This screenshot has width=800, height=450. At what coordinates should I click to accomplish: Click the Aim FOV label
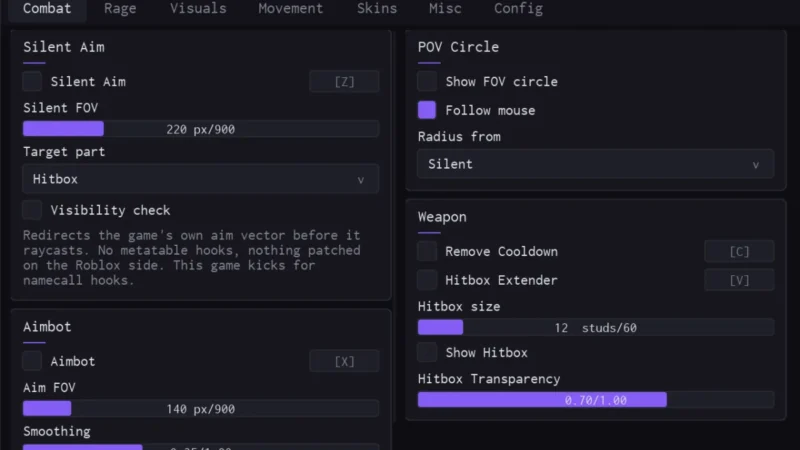49,388
